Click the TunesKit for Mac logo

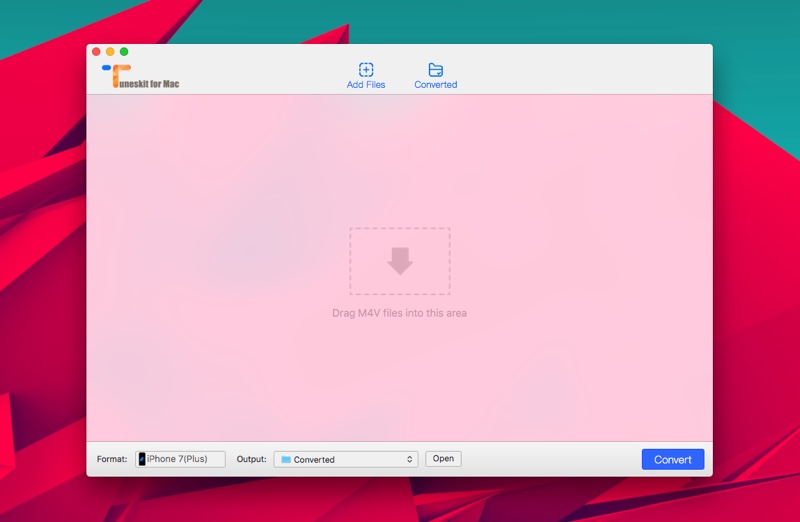click(140, 76)
